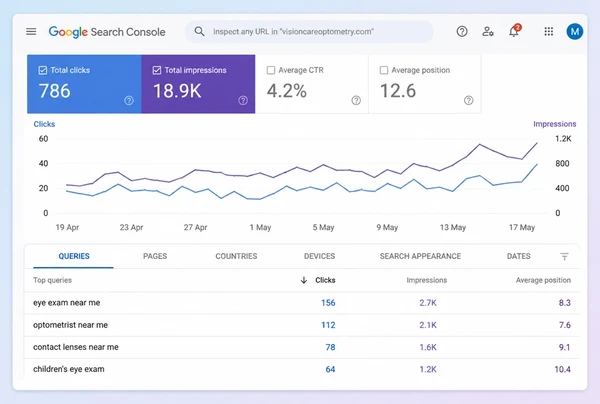600x404 pixels.
Task: Click the Impressions chart axis label
Action: coord(554,124)
